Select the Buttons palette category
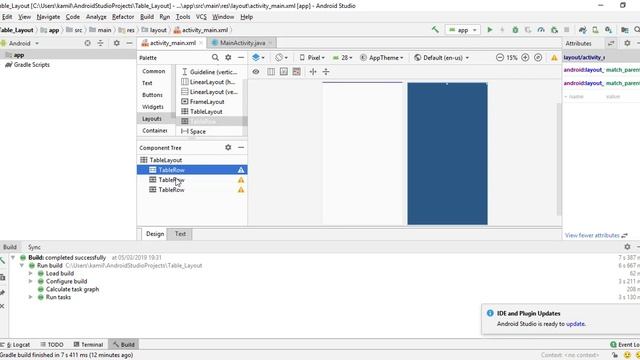Image resolution: width=640 pixels, height=360 pixels. (152, 95)
